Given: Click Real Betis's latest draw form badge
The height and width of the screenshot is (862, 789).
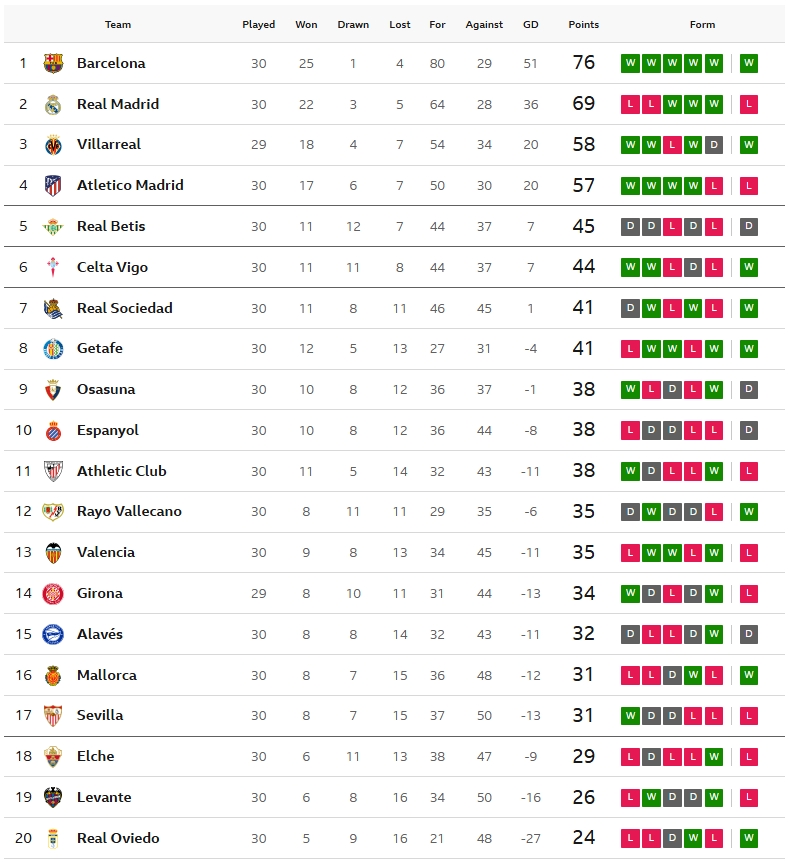Looking at the screenshot, I should coord(749,226).
